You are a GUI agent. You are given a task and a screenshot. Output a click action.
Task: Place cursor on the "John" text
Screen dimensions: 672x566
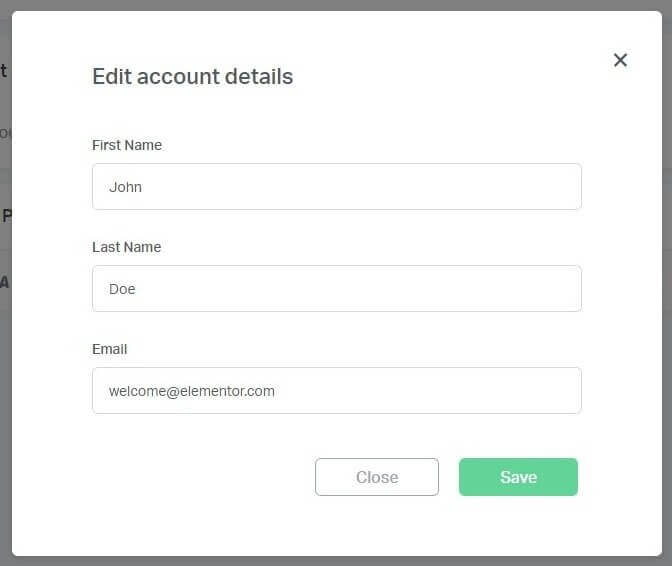(126, 187)
